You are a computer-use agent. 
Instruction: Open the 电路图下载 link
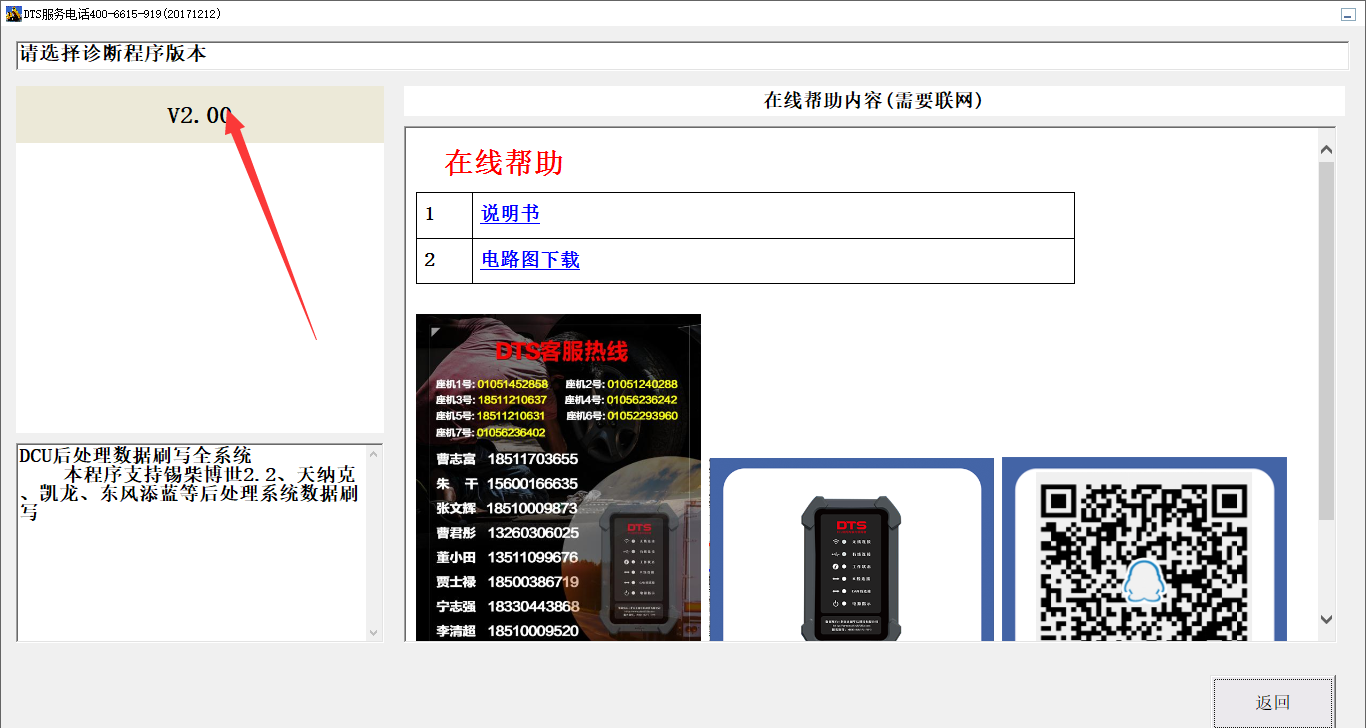pos(530,260)
